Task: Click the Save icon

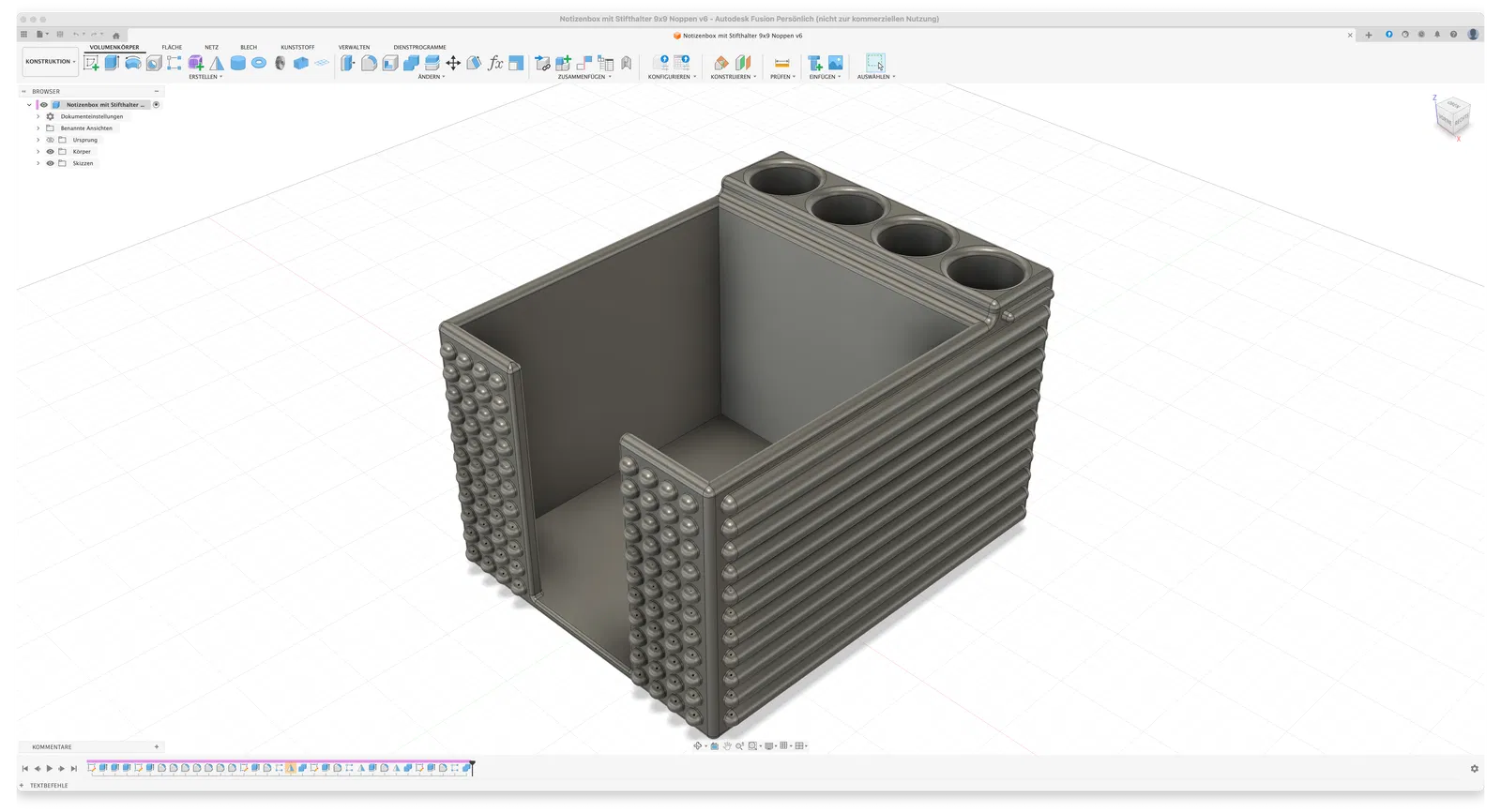Action: click(x=60, y=35)
